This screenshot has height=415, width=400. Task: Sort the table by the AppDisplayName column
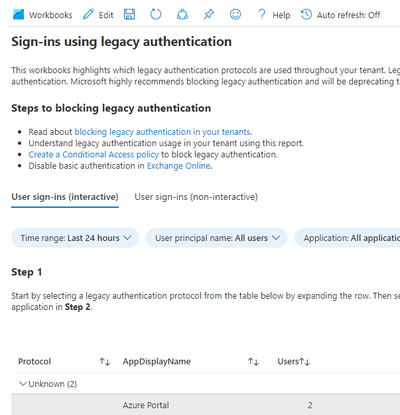tap(253, 362)
